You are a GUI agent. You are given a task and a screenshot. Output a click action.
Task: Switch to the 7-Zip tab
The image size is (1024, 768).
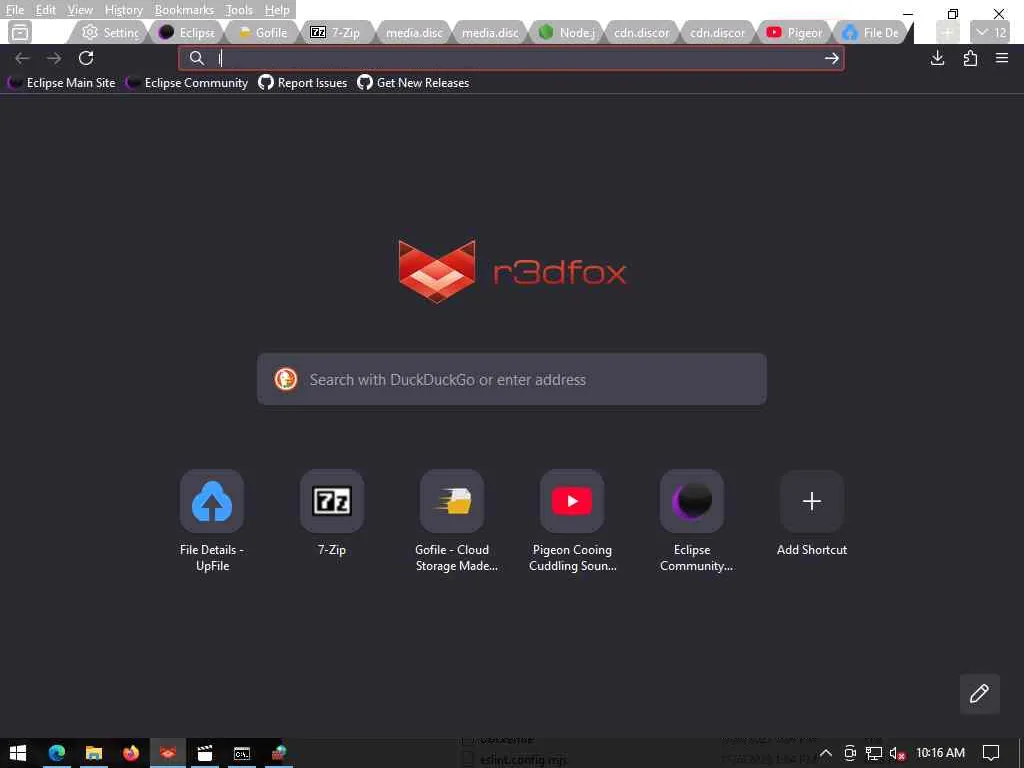[x=338, y=32]
